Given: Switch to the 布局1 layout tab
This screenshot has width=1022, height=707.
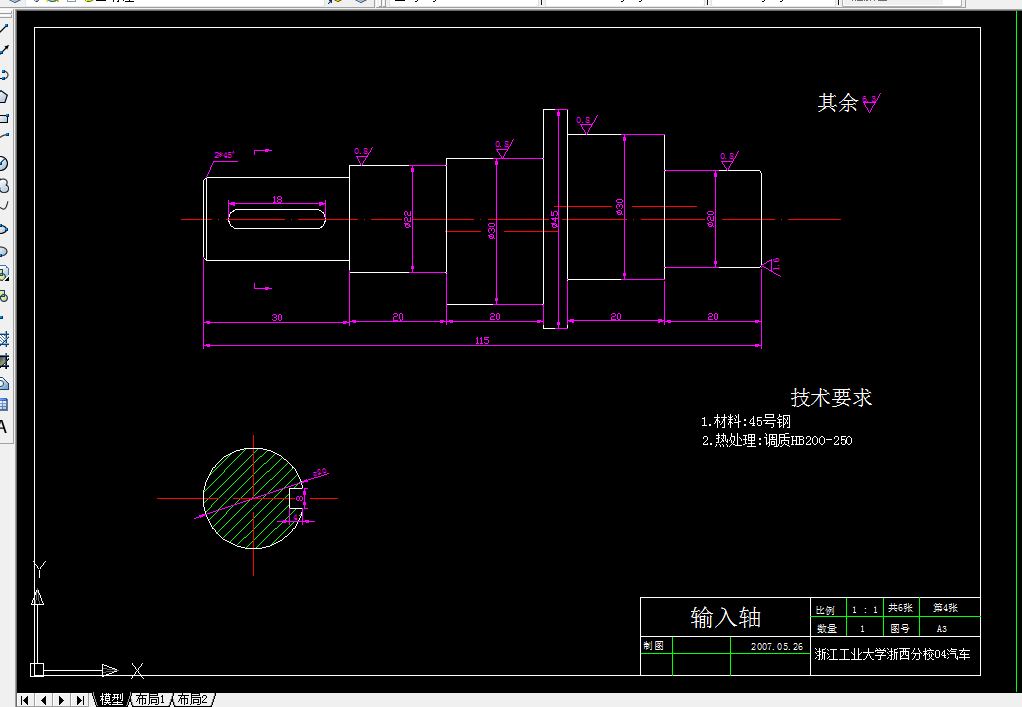Looking at the screenshot, I should click(150, 699).
